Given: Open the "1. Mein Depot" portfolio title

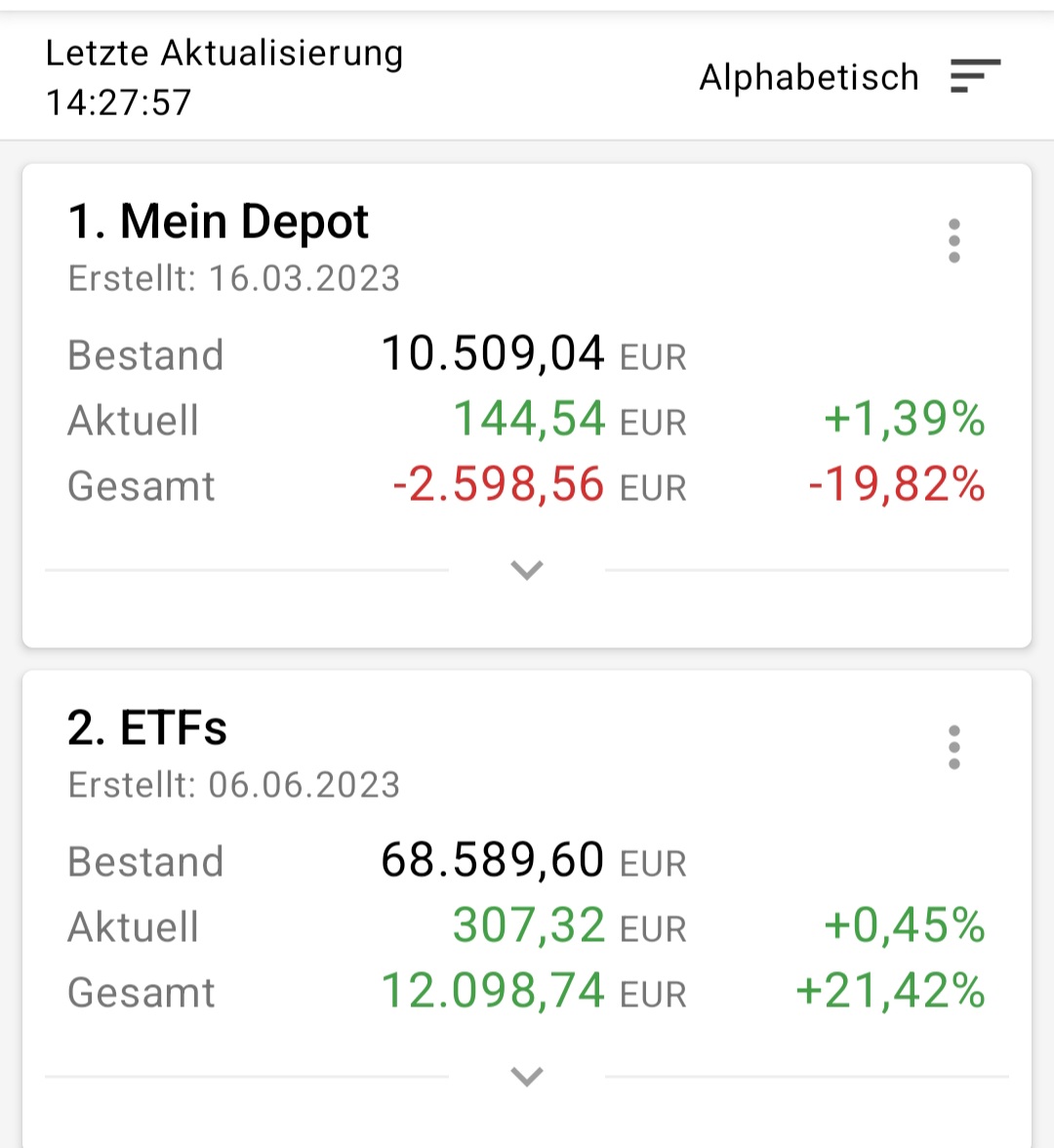Looking at the screenshot, I should click(x=218, y=222).
